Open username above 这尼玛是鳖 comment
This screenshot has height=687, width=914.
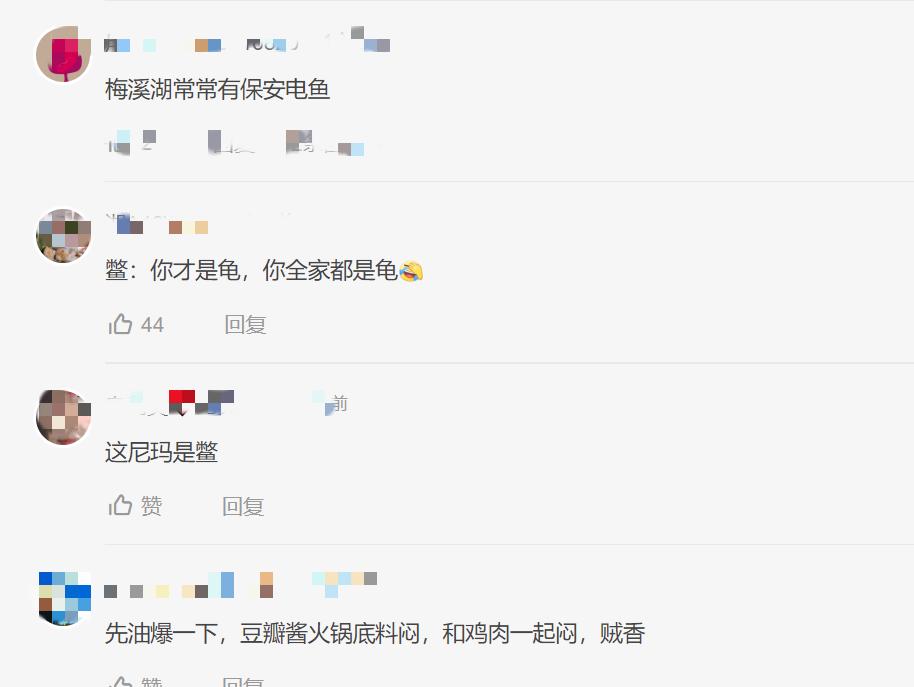[x=171, y=403]
